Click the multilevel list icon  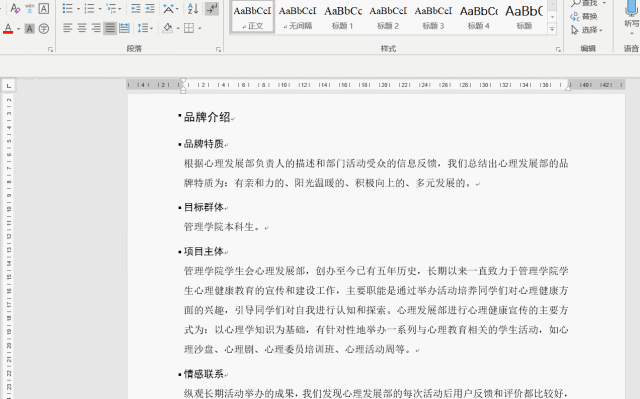click(x=111, y=9)
